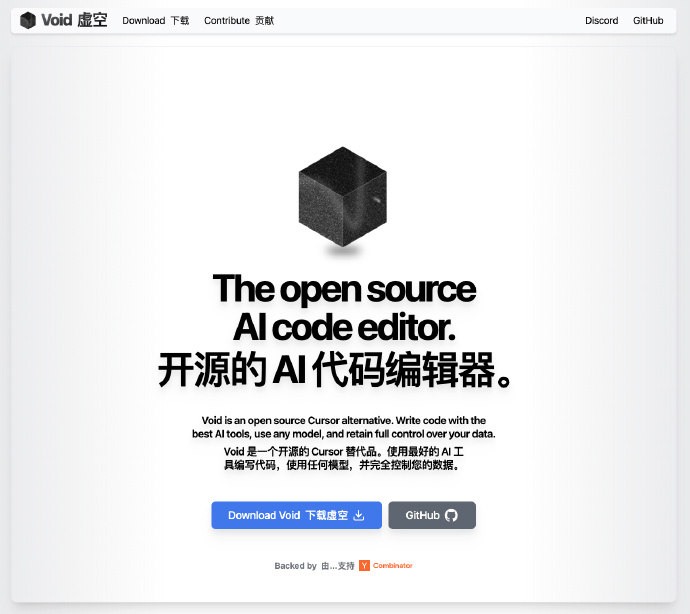Click the Void cube logo in navbar
690x614 pixels.
coord(28,20)
